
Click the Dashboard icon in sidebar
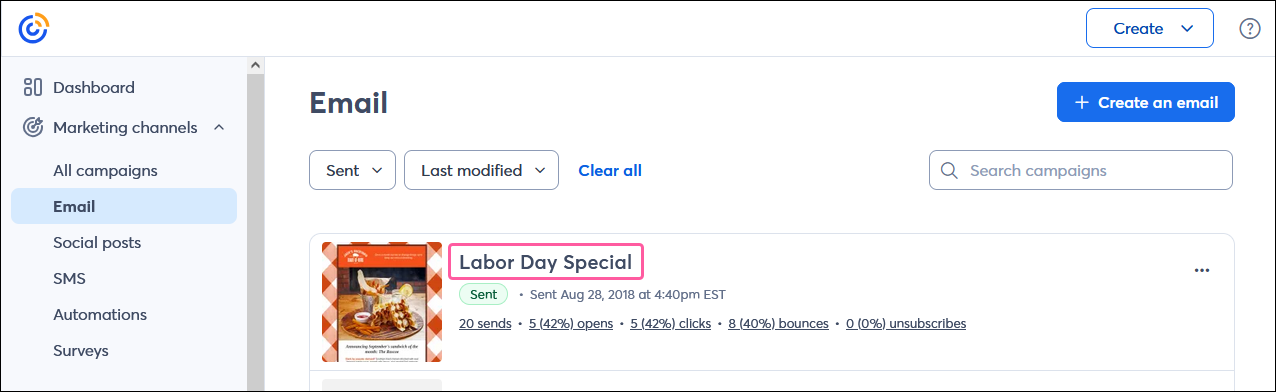click(32, 87)
